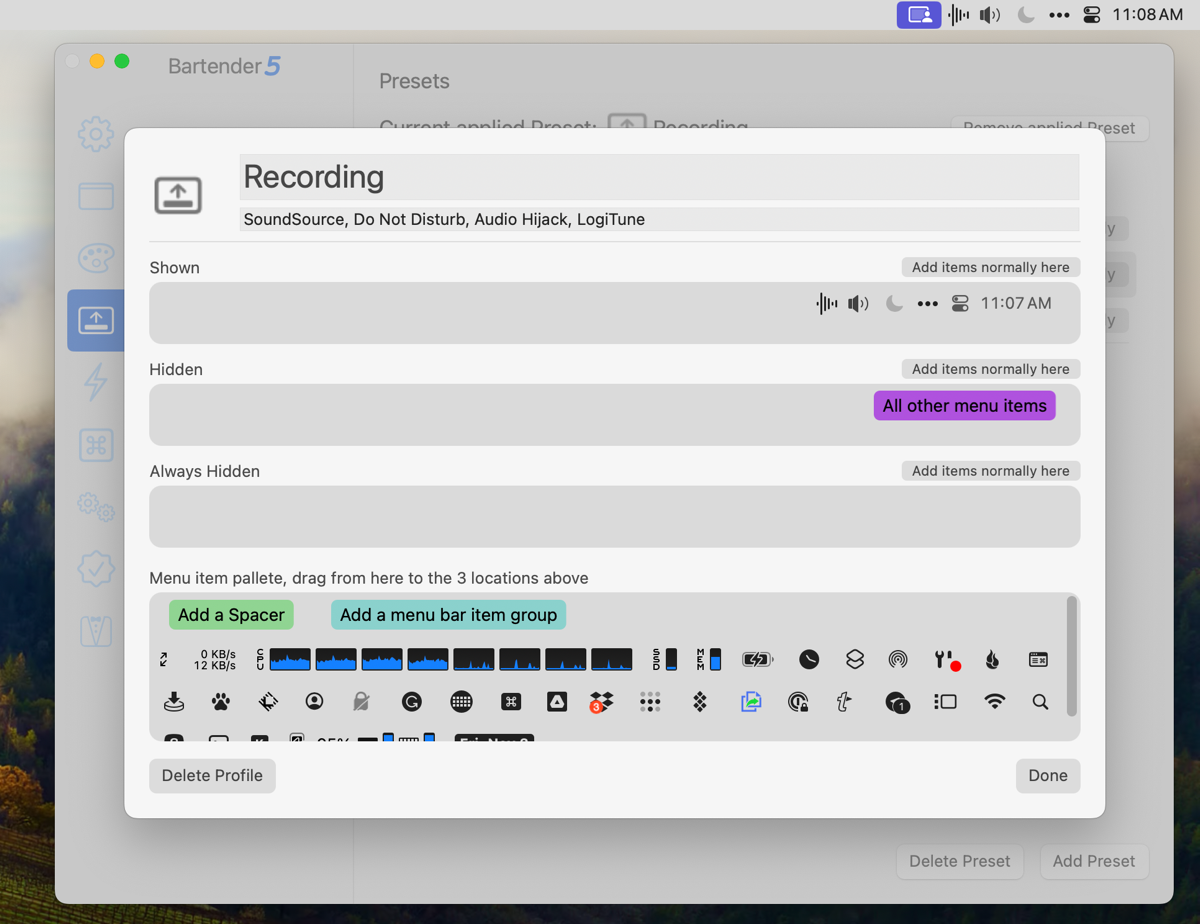
Task: Click the moon icon in the Shown section
Action: click(894, 304)
